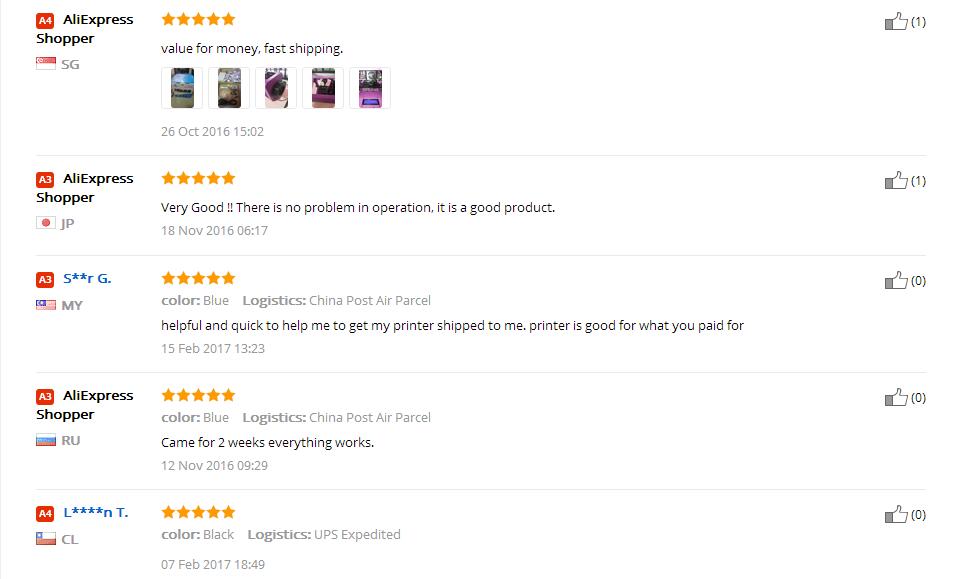Click the Chile flag next to CL
Image resolution: width=960 pixels, height=579 pixels.
46,539
